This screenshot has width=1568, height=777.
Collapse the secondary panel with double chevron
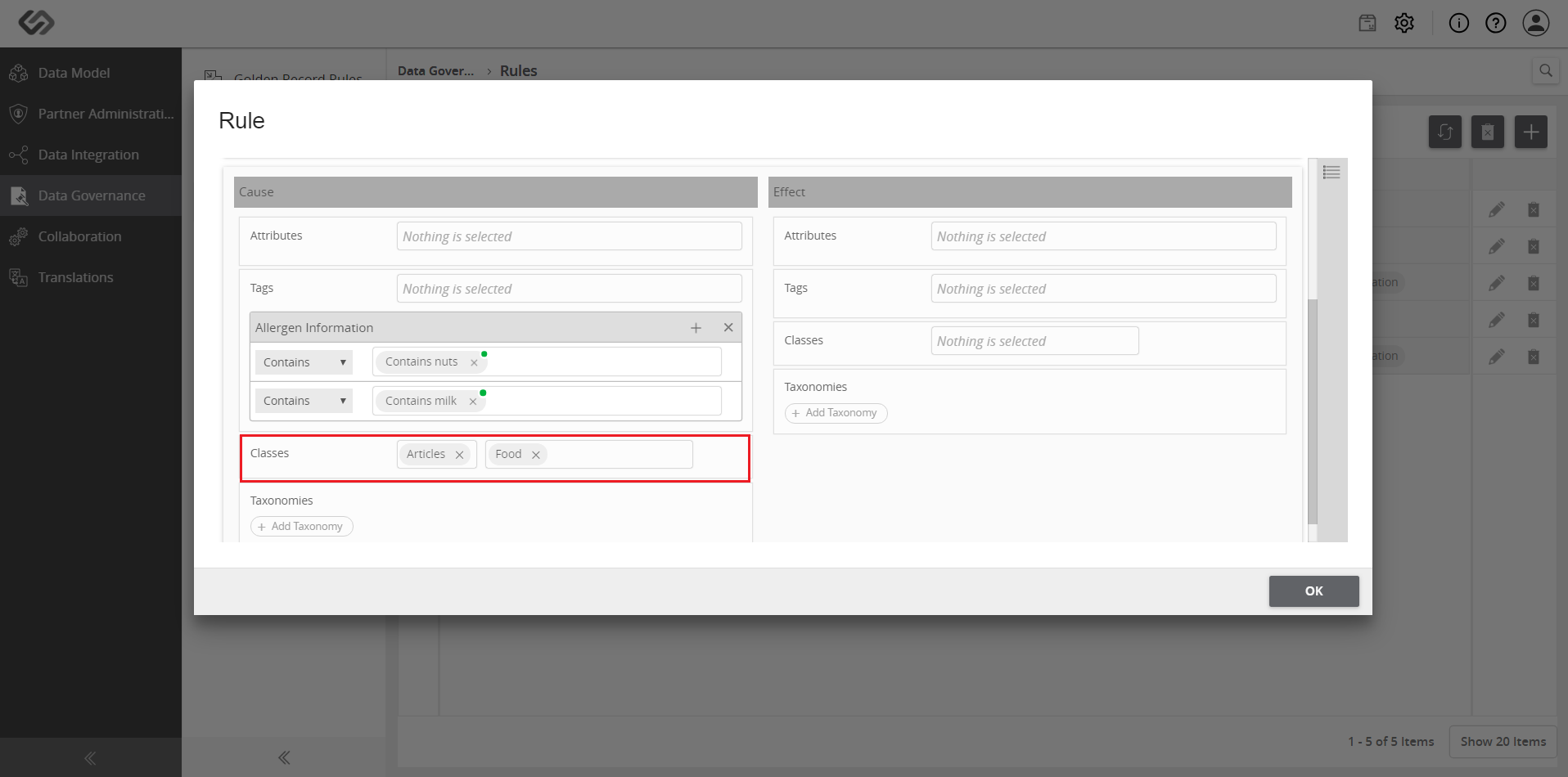(284, 757)
